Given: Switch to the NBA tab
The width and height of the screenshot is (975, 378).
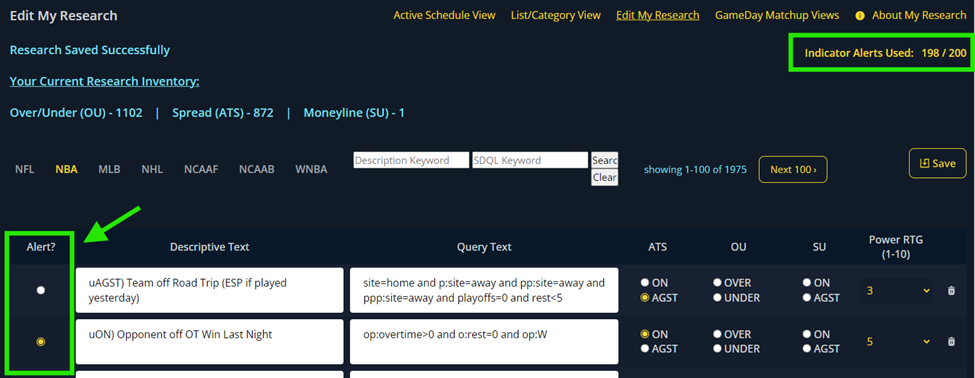Looking at the screenshot, I should [x=66, y=169].
